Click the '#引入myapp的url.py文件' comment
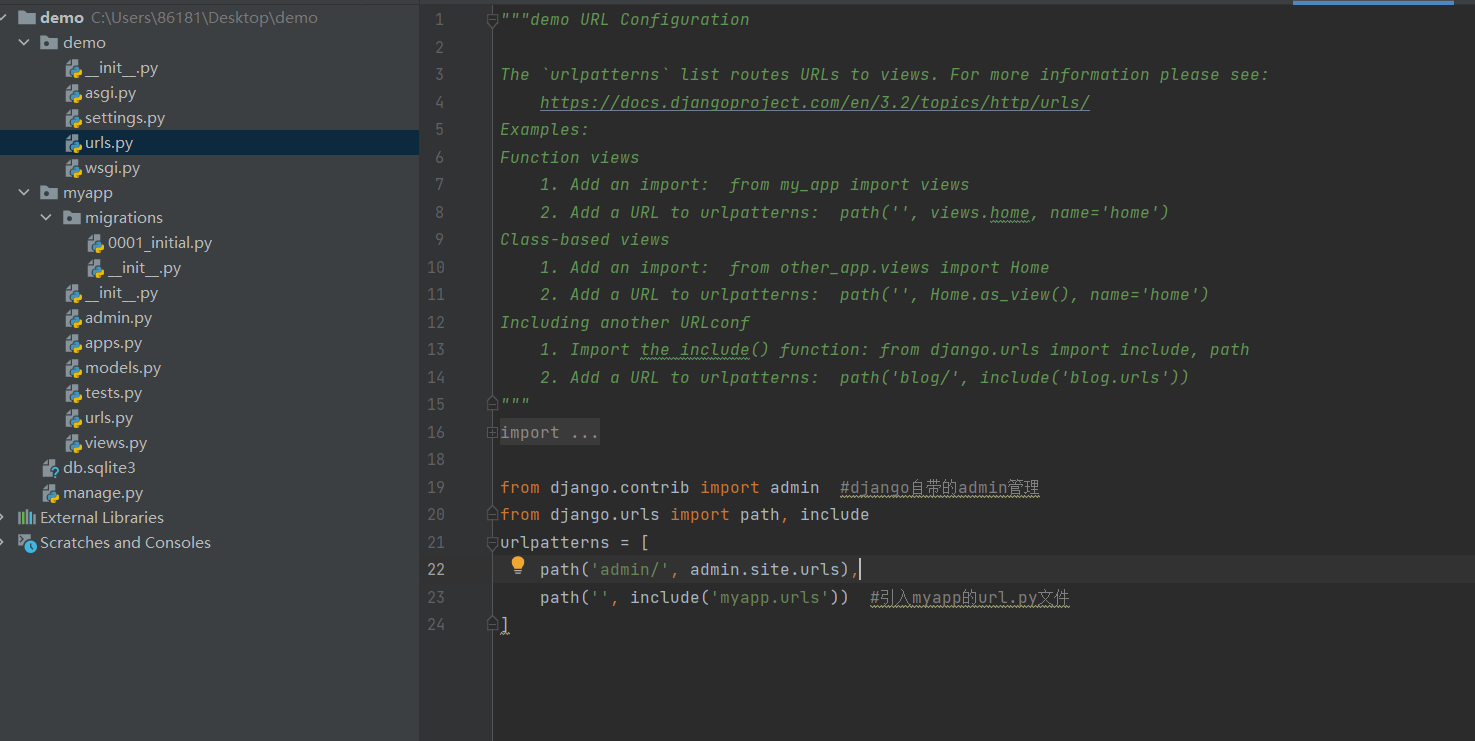The height and width of the screenshot is (741, 1475). pos(970,597)
